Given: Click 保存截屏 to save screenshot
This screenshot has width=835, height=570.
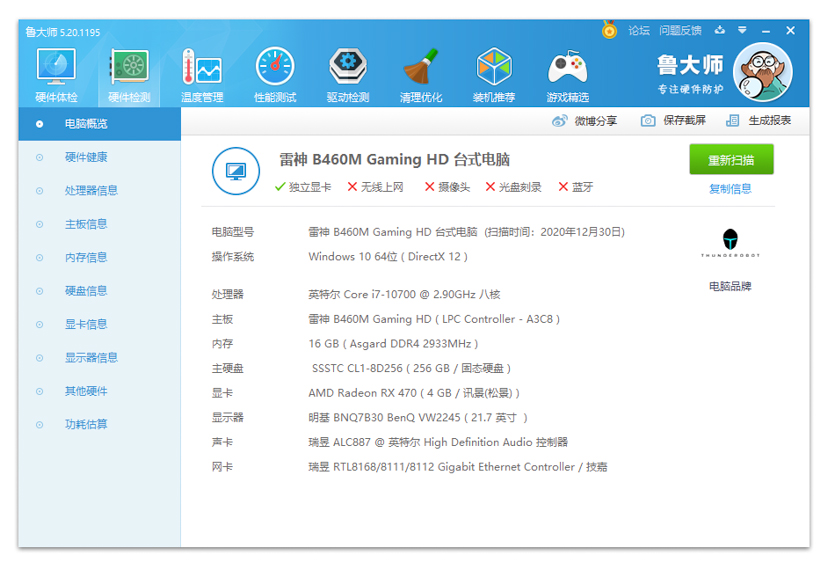Looking at the screenshot, I should coord(673,120).
